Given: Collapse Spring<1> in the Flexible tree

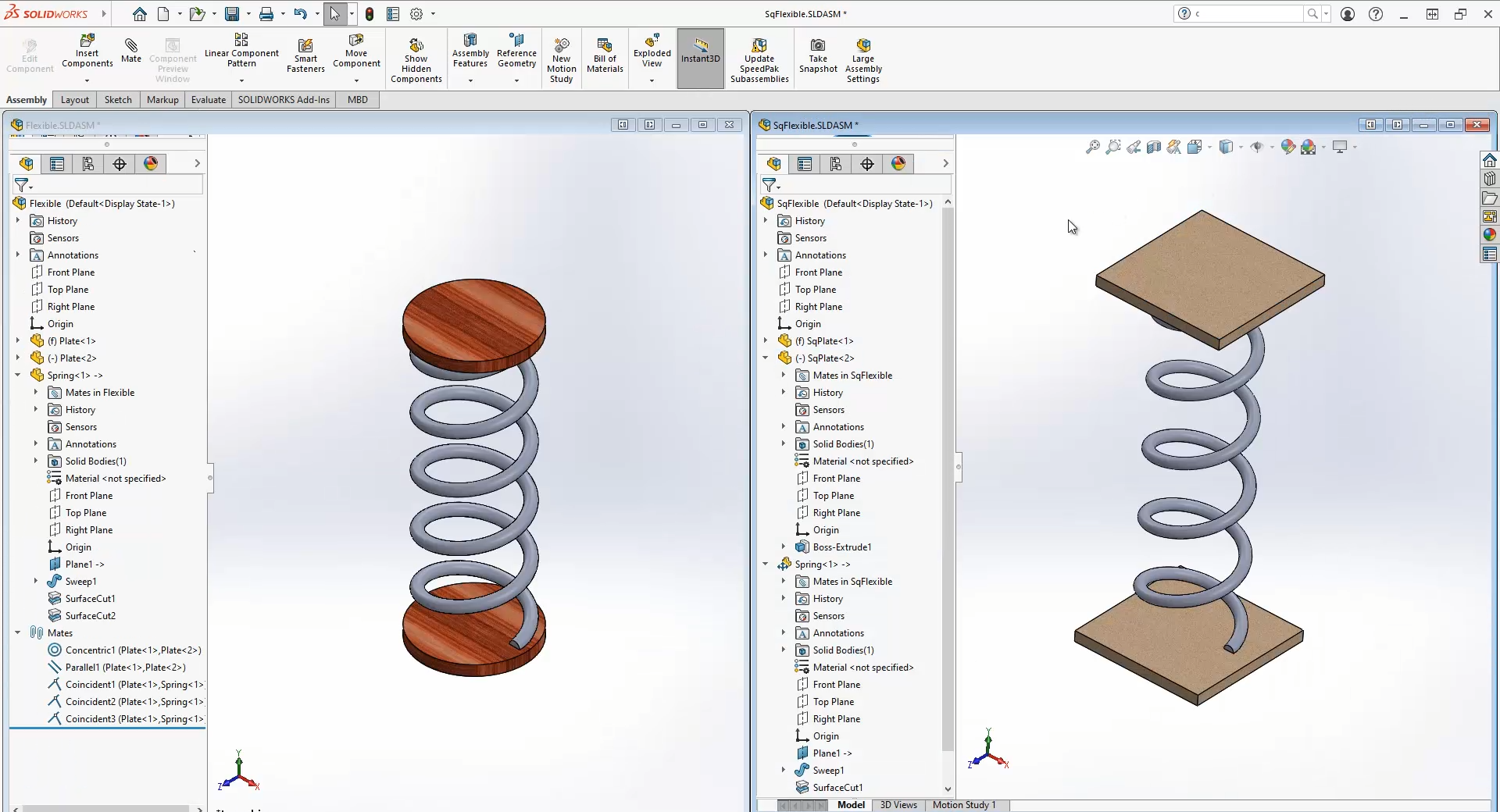Looking at the screenshot, I should (x=18, y=376).
